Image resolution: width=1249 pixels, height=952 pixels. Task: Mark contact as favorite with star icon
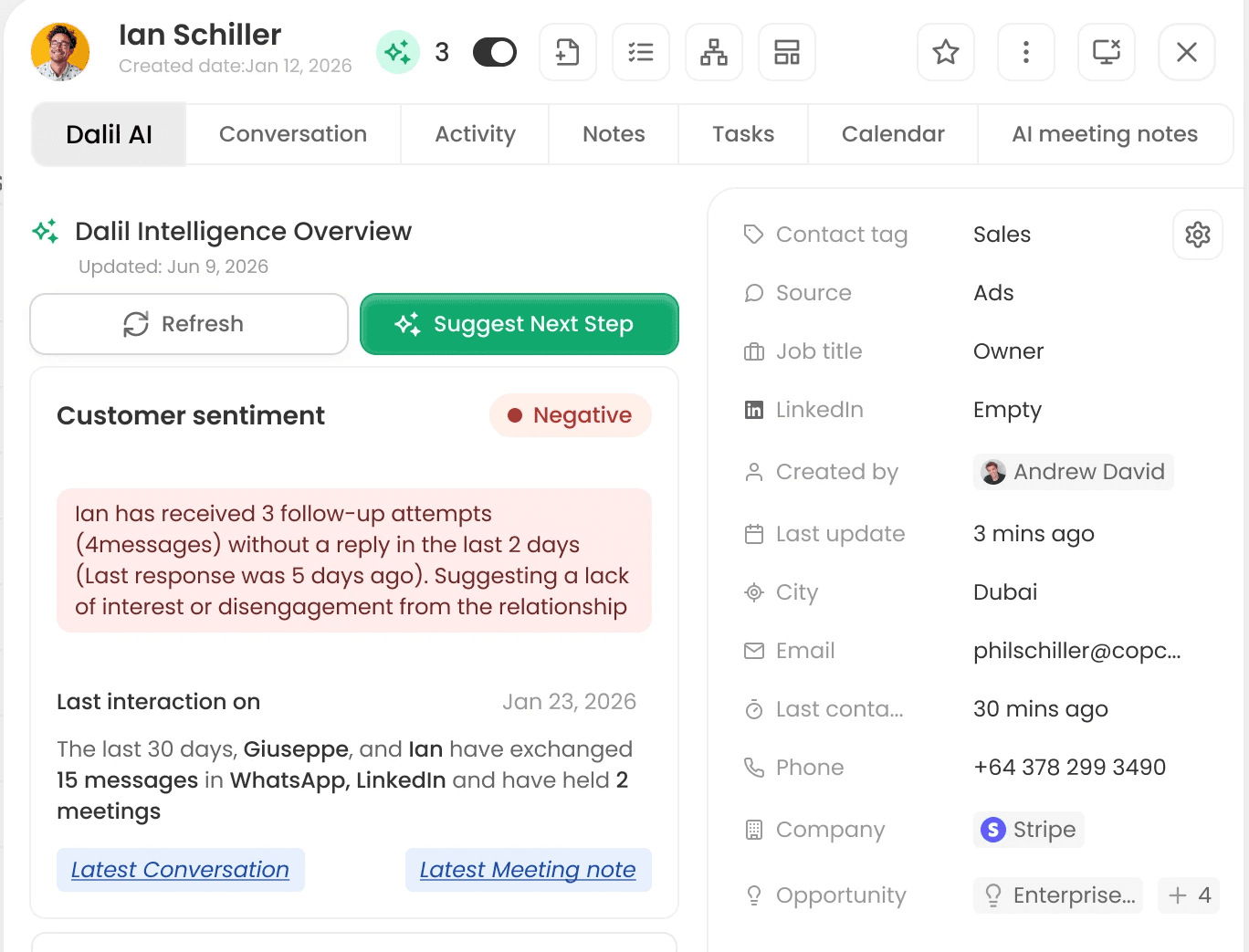click(x=946, y=52)
